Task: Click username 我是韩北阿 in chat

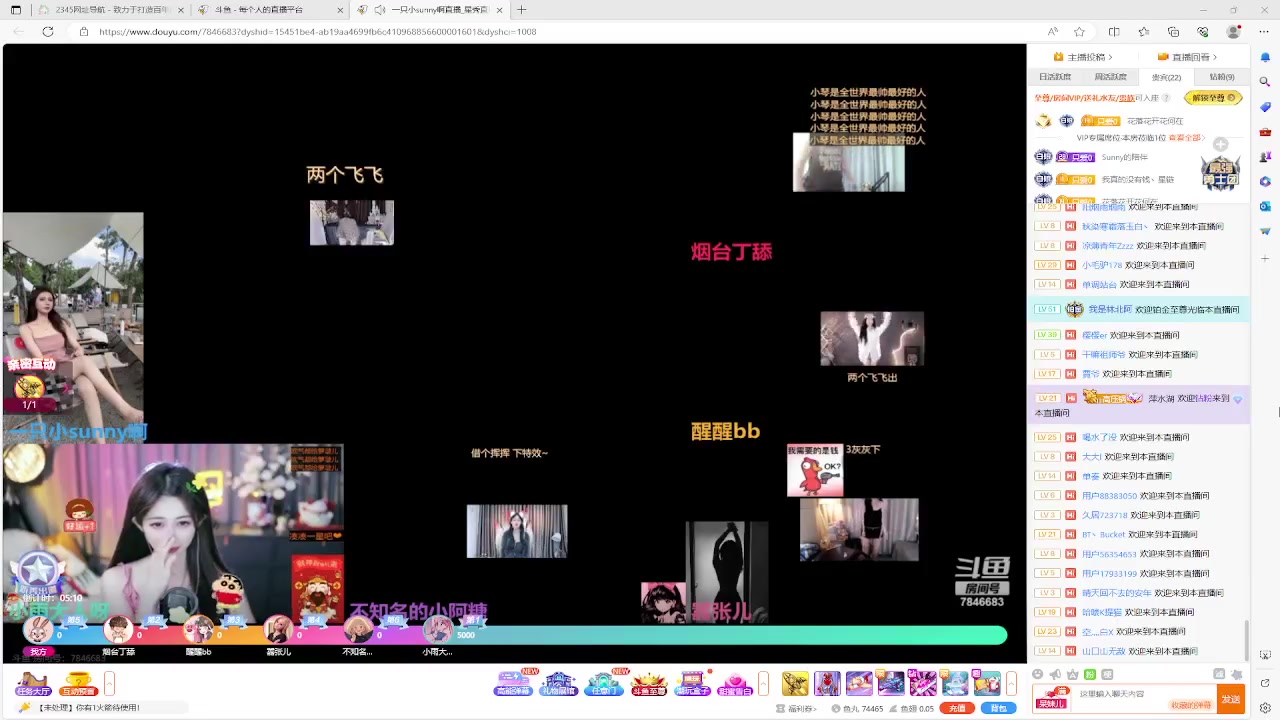Action: click(x=1111, y=310)
